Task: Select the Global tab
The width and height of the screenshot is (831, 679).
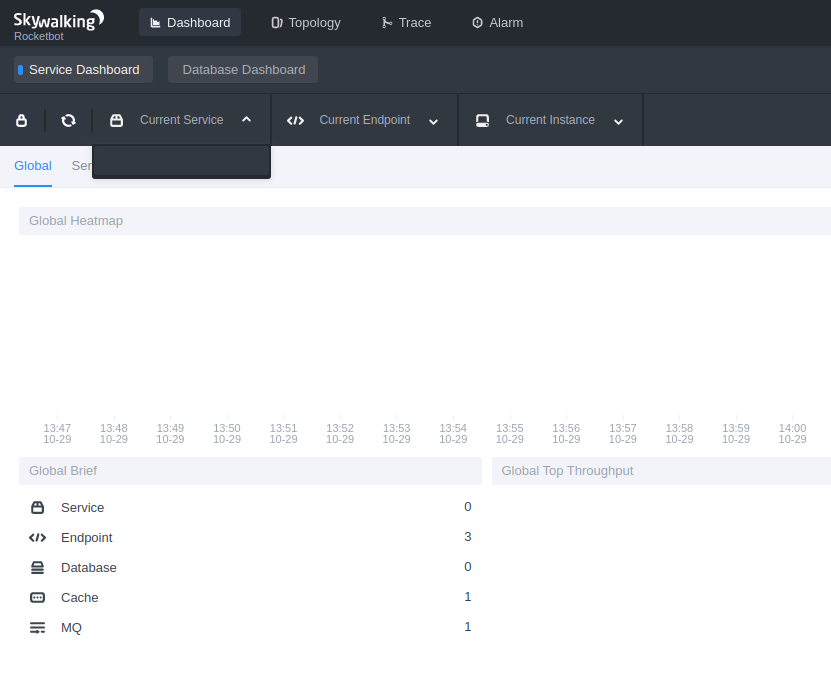Action: point(33,165)
